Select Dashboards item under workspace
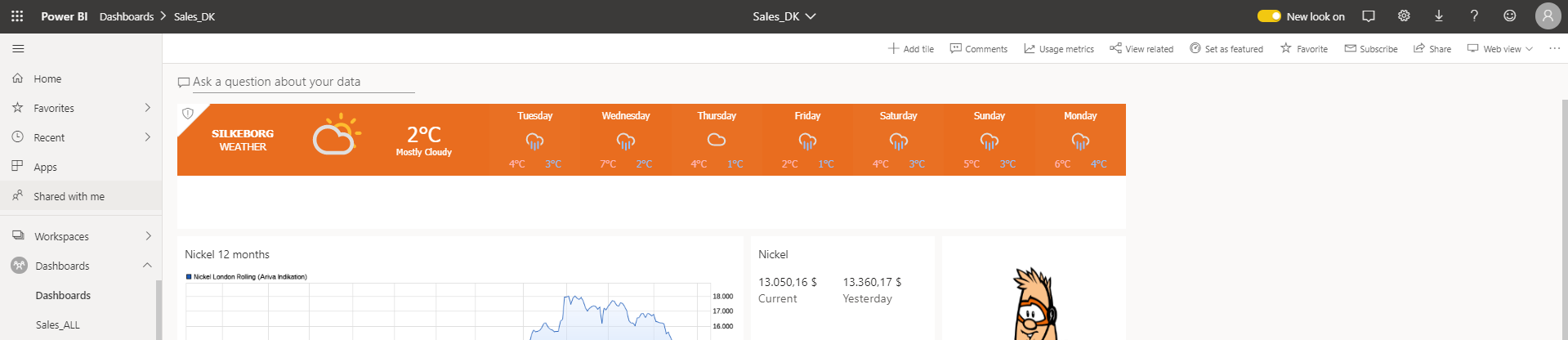Viewport: 1568px width, 340px height. tap(63, 295)
